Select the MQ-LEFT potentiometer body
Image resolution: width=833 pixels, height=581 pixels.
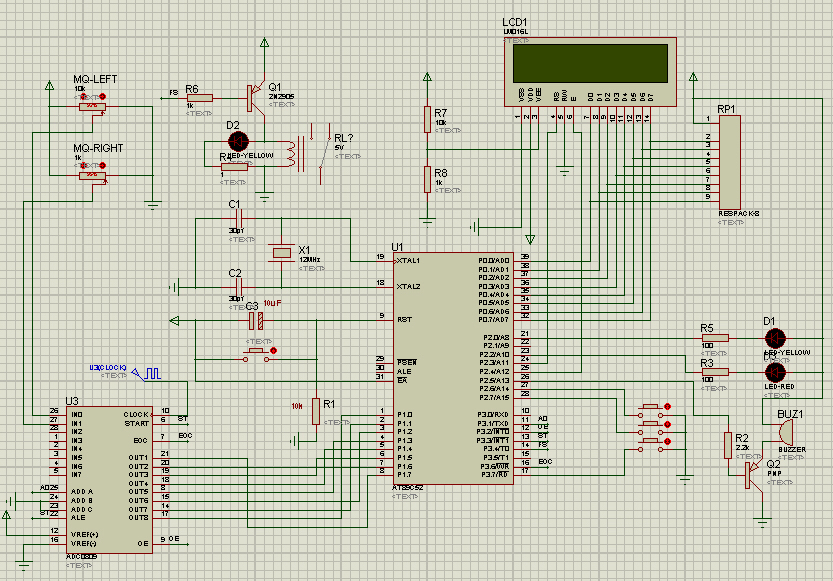pyautogui.click(x=92, y=107)
